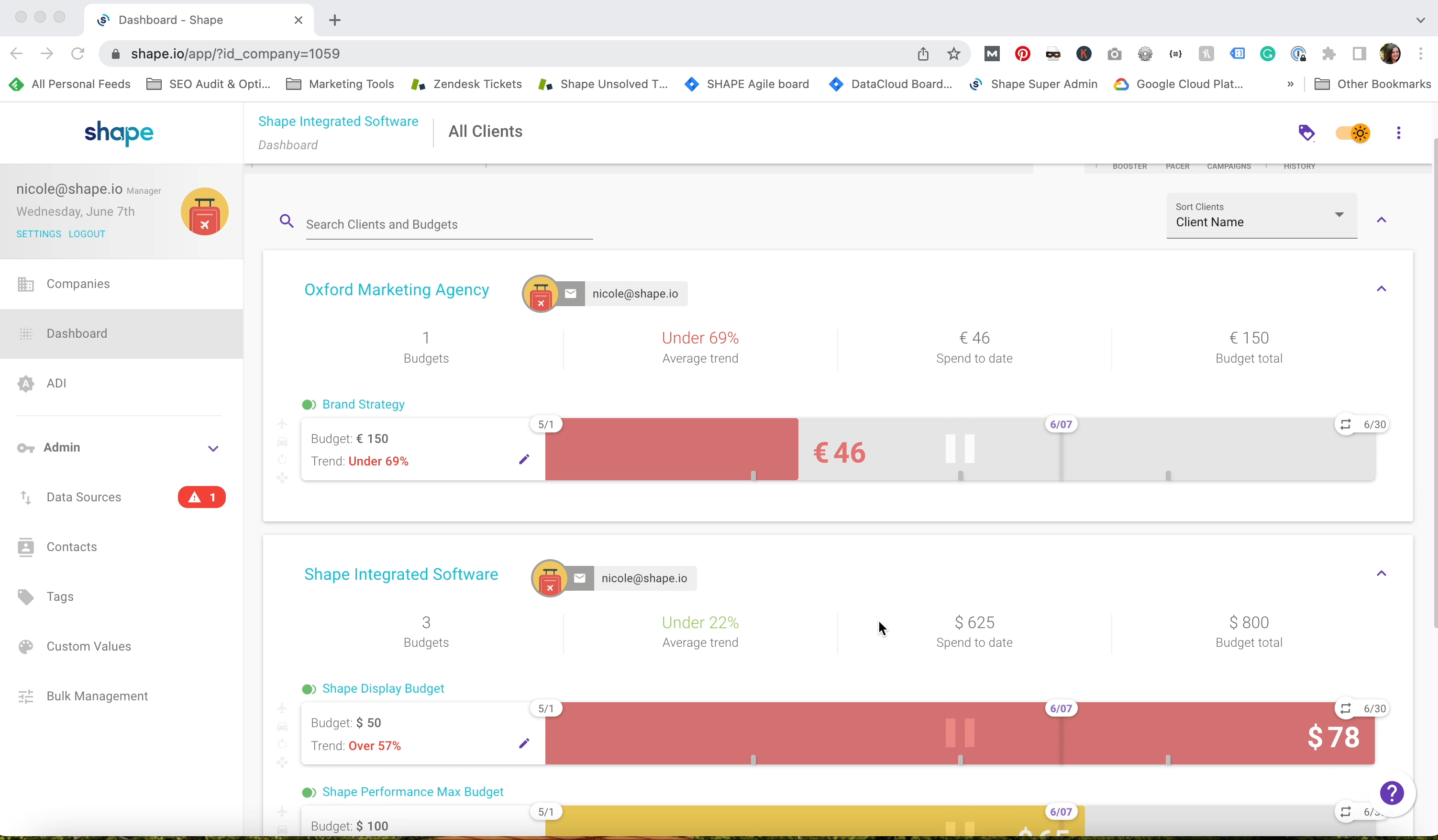Switch to the CAMPAIGNS tab
The width and height of the screenshot is (1438, 840).
point(1228,166)
